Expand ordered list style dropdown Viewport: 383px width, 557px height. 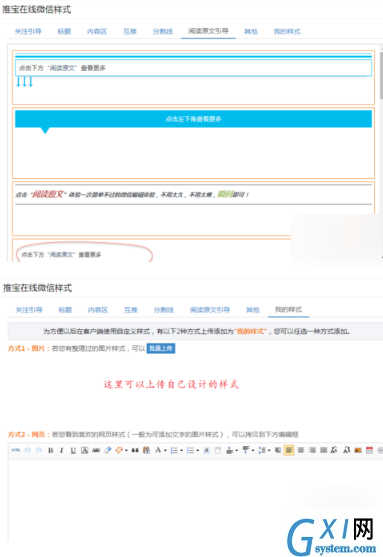point(181,450)
